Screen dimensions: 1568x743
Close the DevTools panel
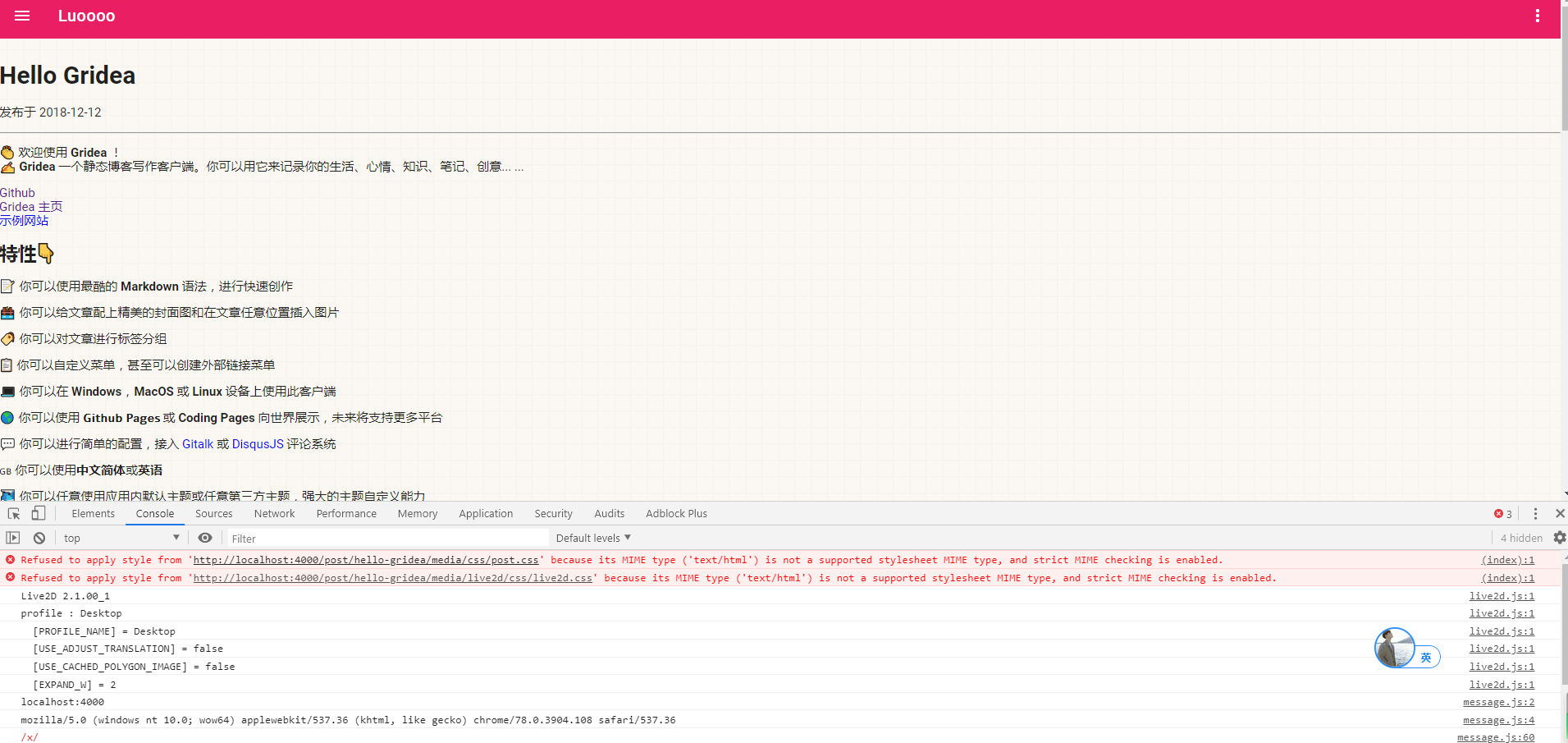[1561, 513]
